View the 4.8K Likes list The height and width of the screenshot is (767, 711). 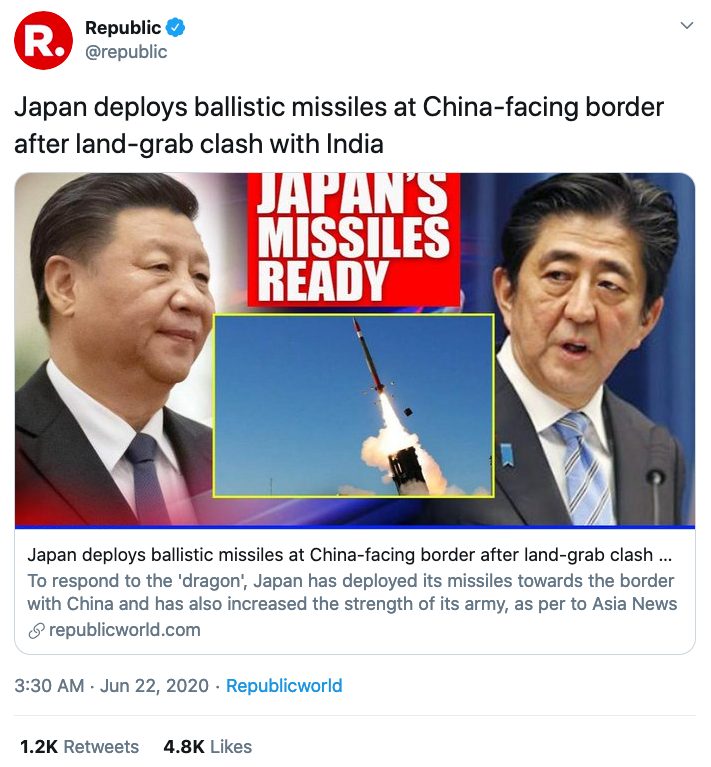[207, 747]
